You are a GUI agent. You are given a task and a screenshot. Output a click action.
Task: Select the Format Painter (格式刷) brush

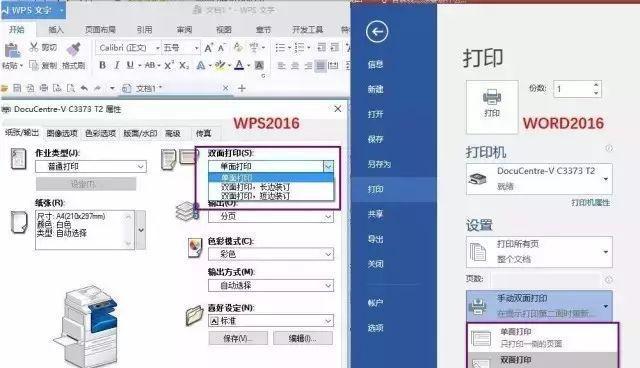point(73,49)
